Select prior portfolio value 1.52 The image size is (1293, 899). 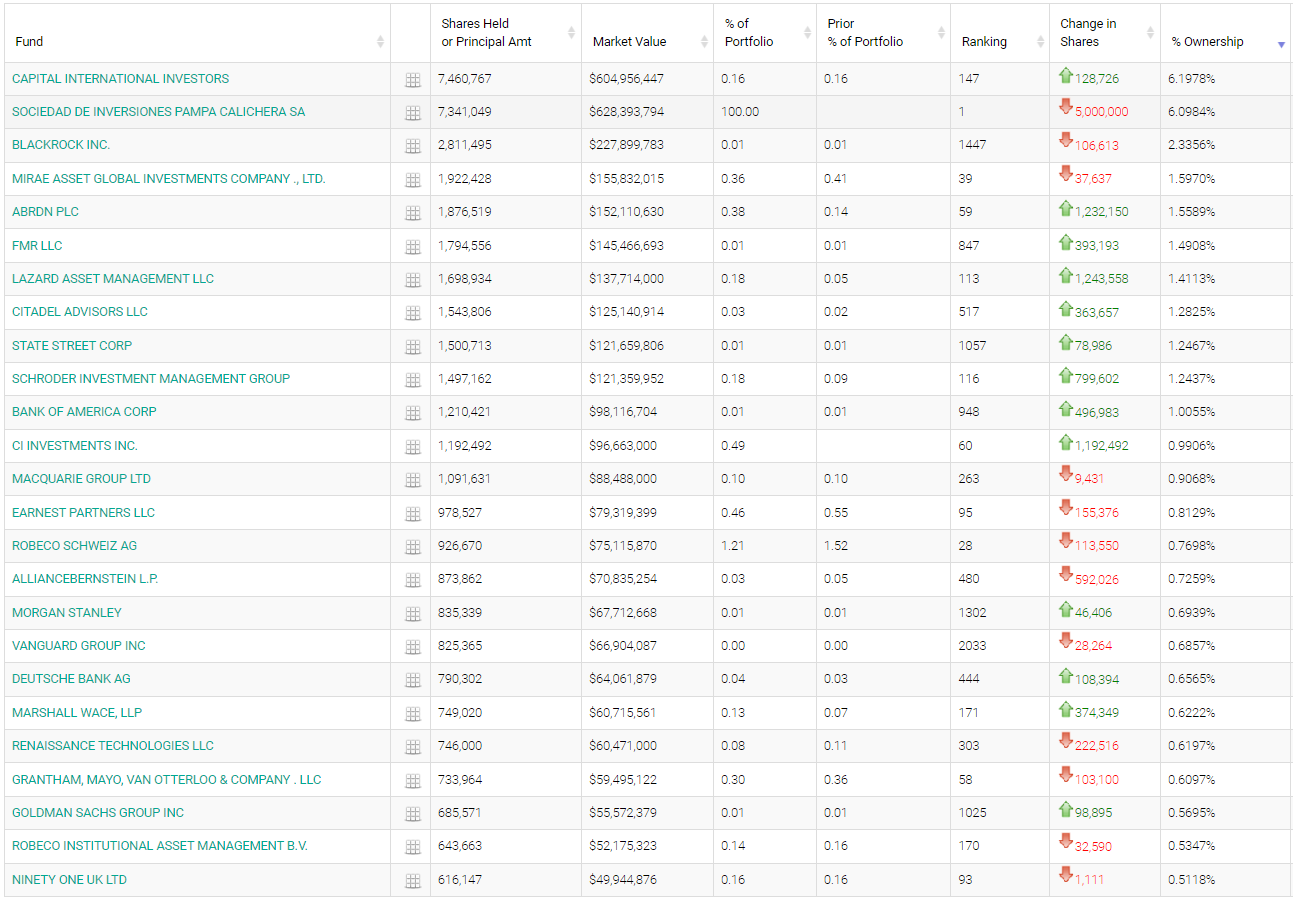[836, 546]
